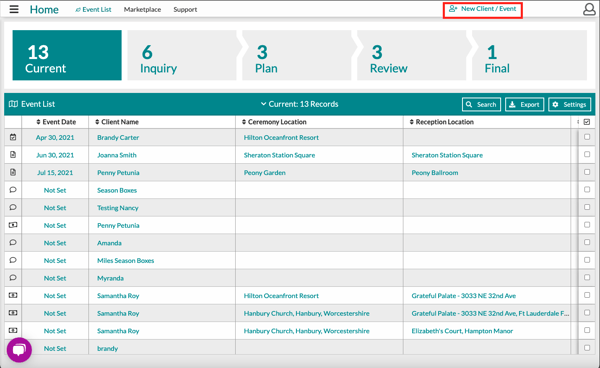This screenshot has width=600, height=368.
Task: Check the box for Brandy Carter's event
Action: (x=587, y=137)
